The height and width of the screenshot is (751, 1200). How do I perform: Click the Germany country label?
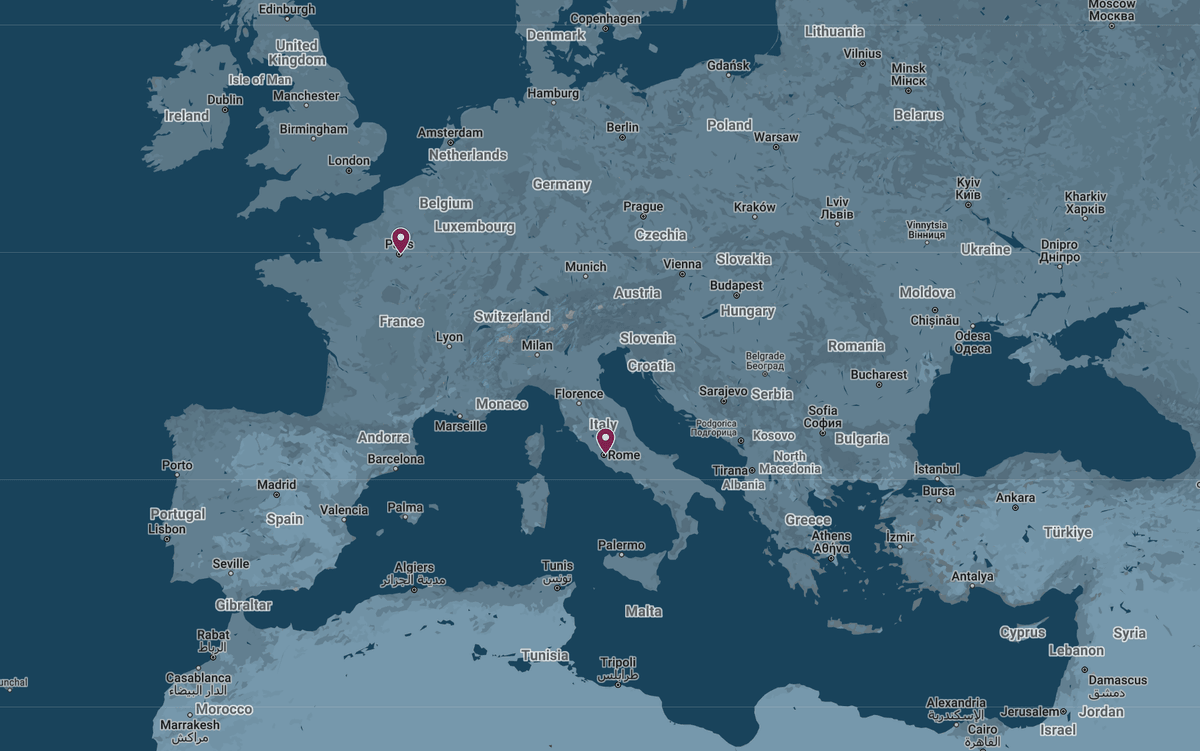click(561, 185)
